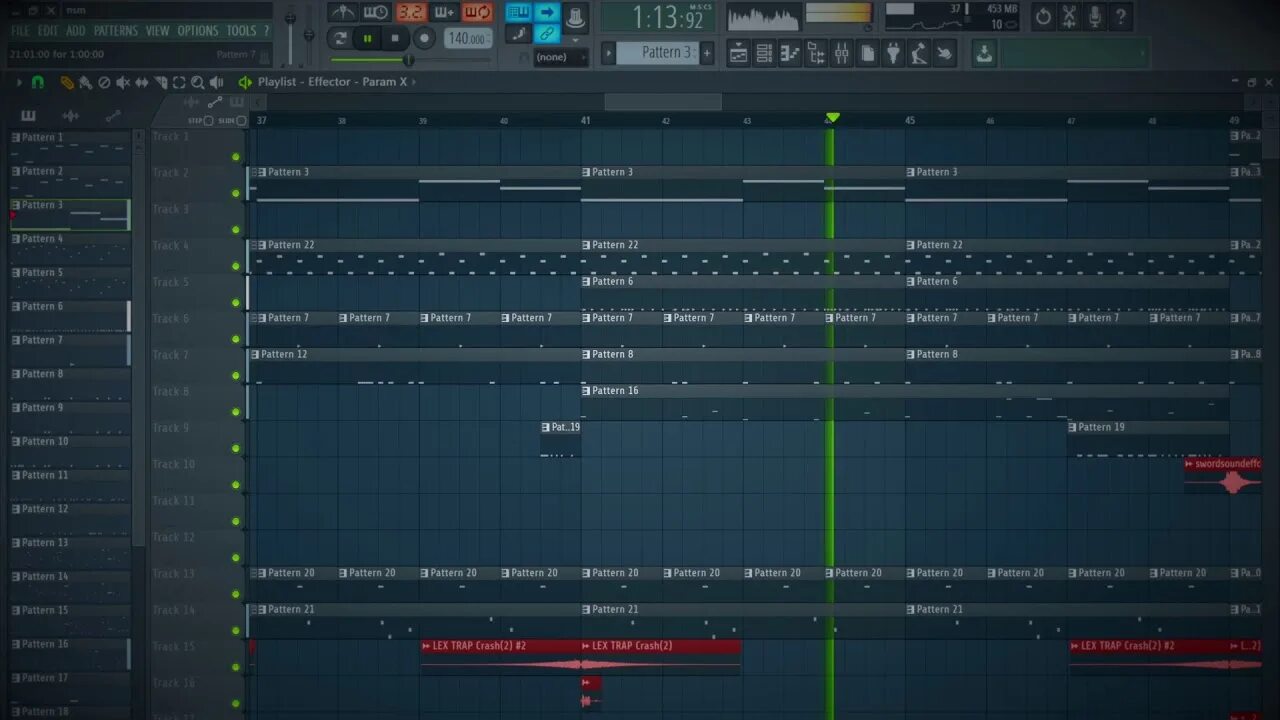Adjust the main volume slider
Screen dimensions: 1280x720
point(291,33)
